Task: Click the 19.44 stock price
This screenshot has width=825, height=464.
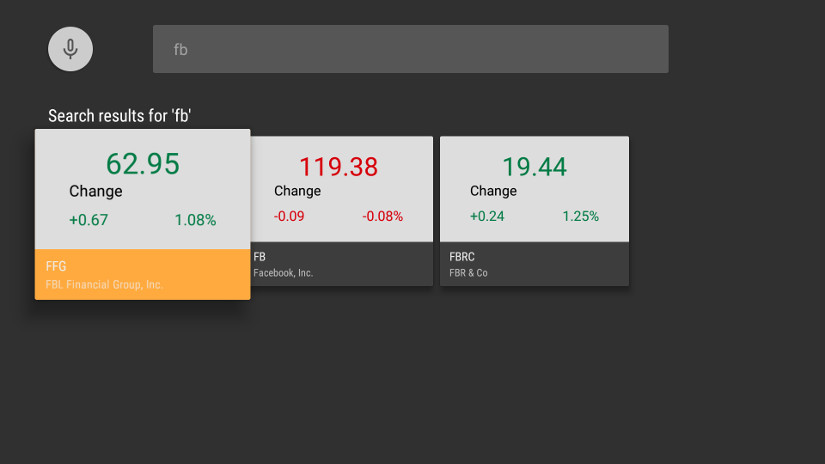Action: point(534,166)
